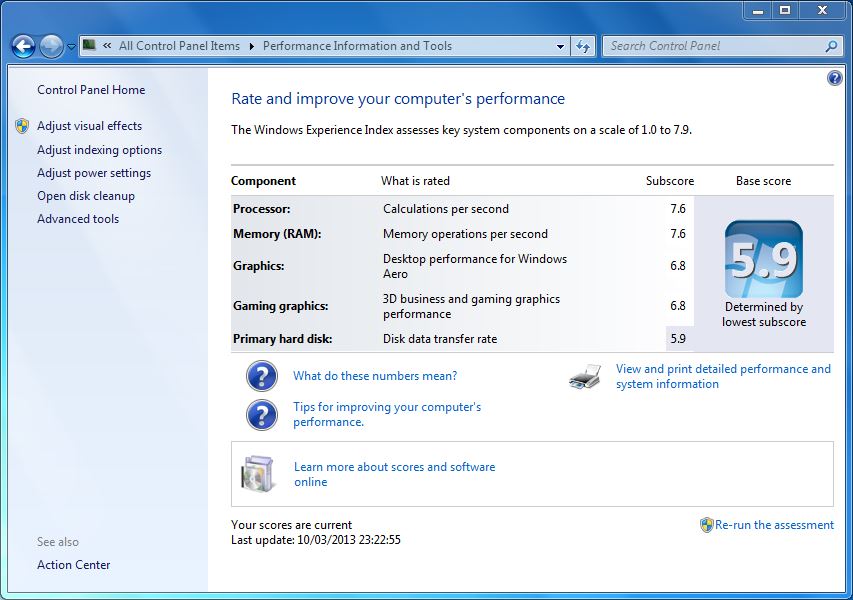The width and height of the screenshot is (853, 600).
Task: Expand the address bar history dropdown
Action: click(560, 46)
